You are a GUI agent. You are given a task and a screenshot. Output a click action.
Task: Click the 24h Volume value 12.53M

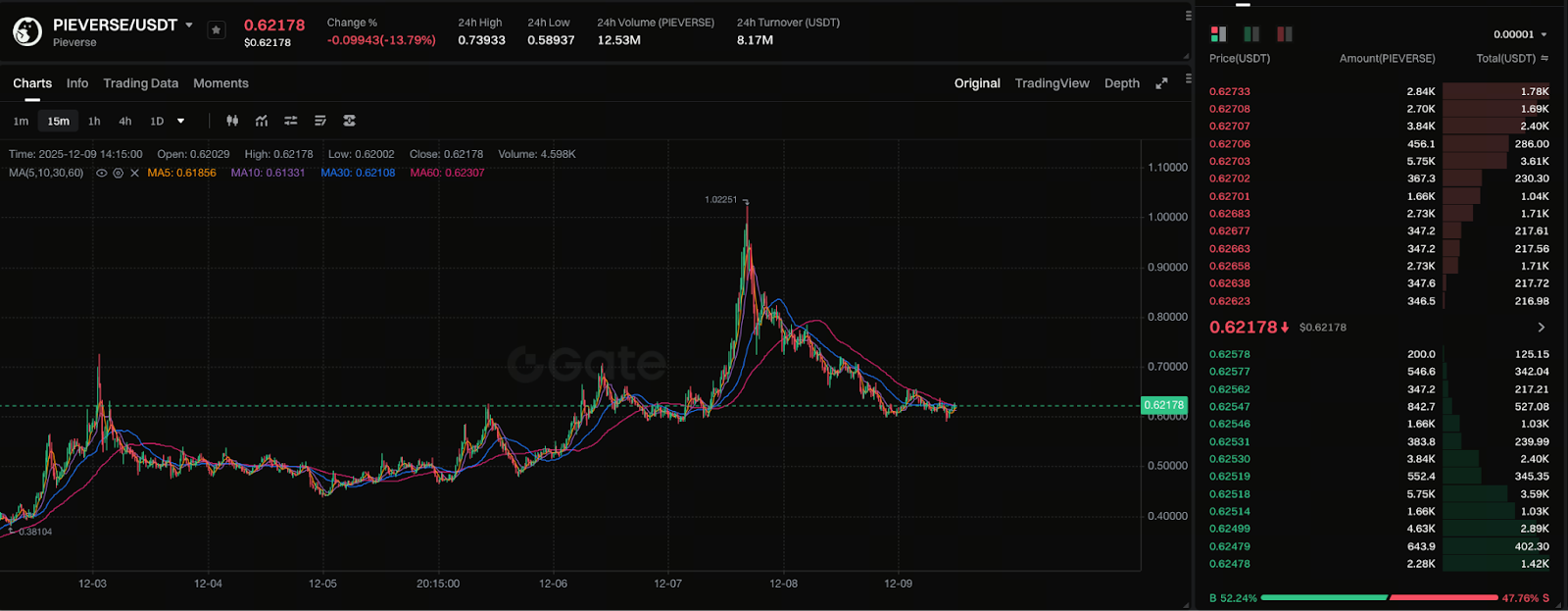[619, 40]
